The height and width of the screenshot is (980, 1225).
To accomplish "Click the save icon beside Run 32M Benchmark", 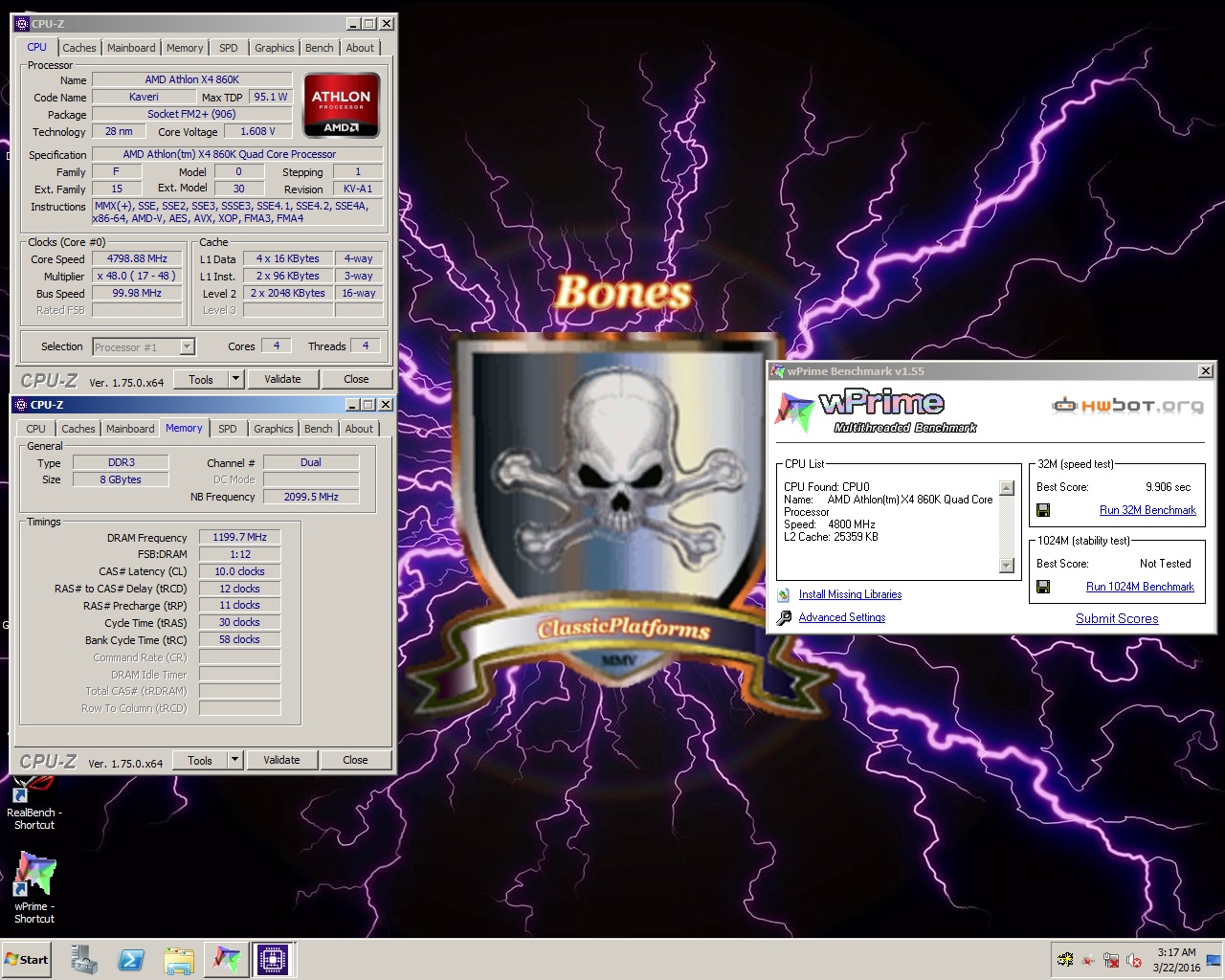I will (x=1043, y=510).
